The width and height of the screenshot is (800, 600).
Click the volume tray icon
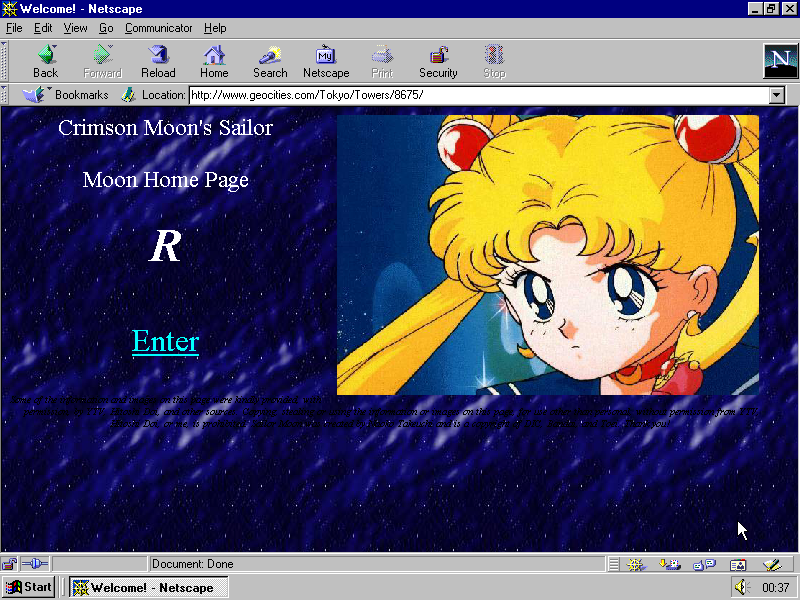click(x=742, y=587)
